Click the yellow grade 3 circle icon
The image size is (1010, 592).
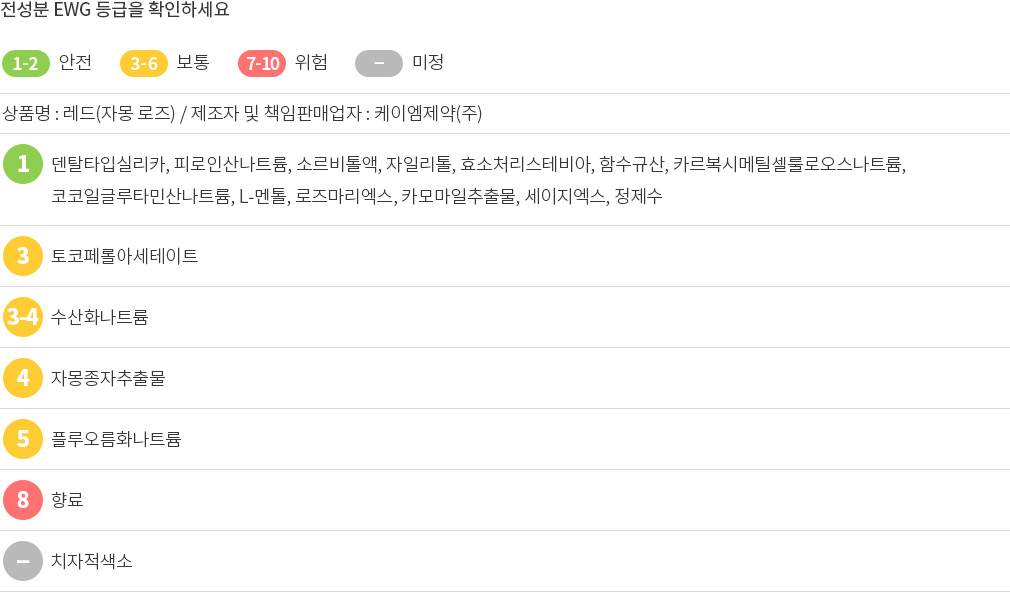pos(23,256)
